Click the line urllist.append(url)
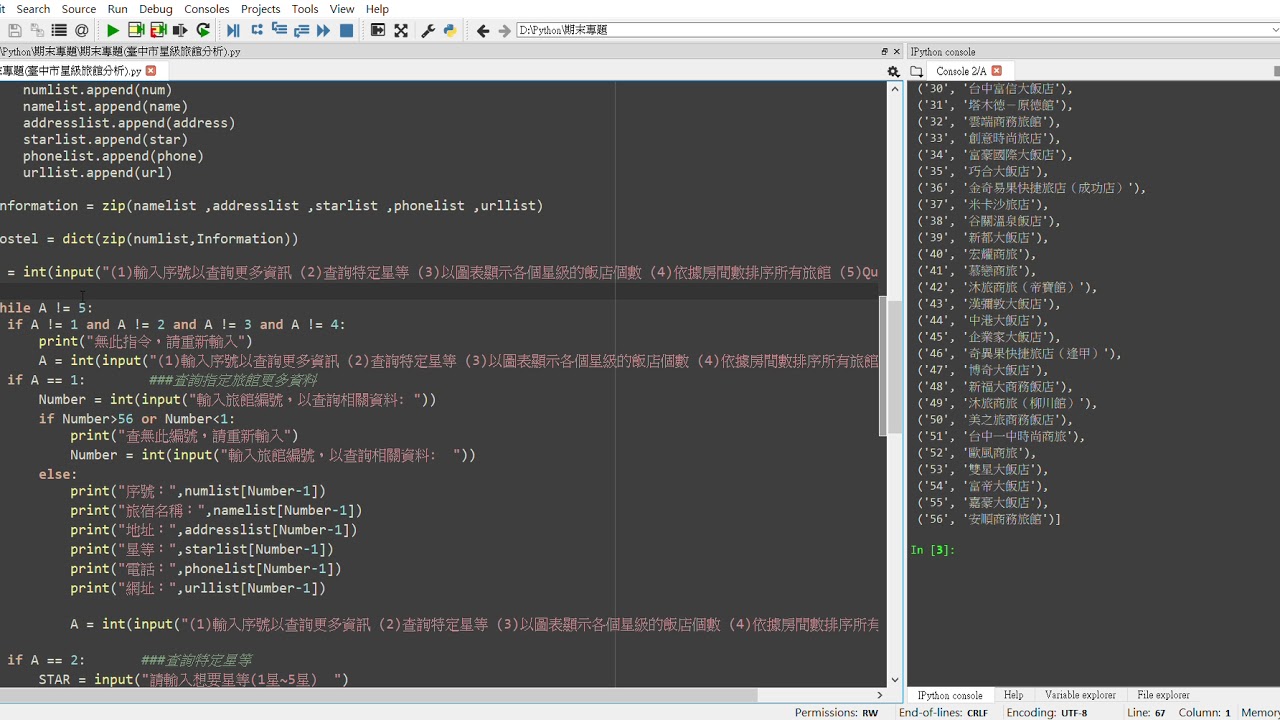1280x720 pixels. coord(97,172)
